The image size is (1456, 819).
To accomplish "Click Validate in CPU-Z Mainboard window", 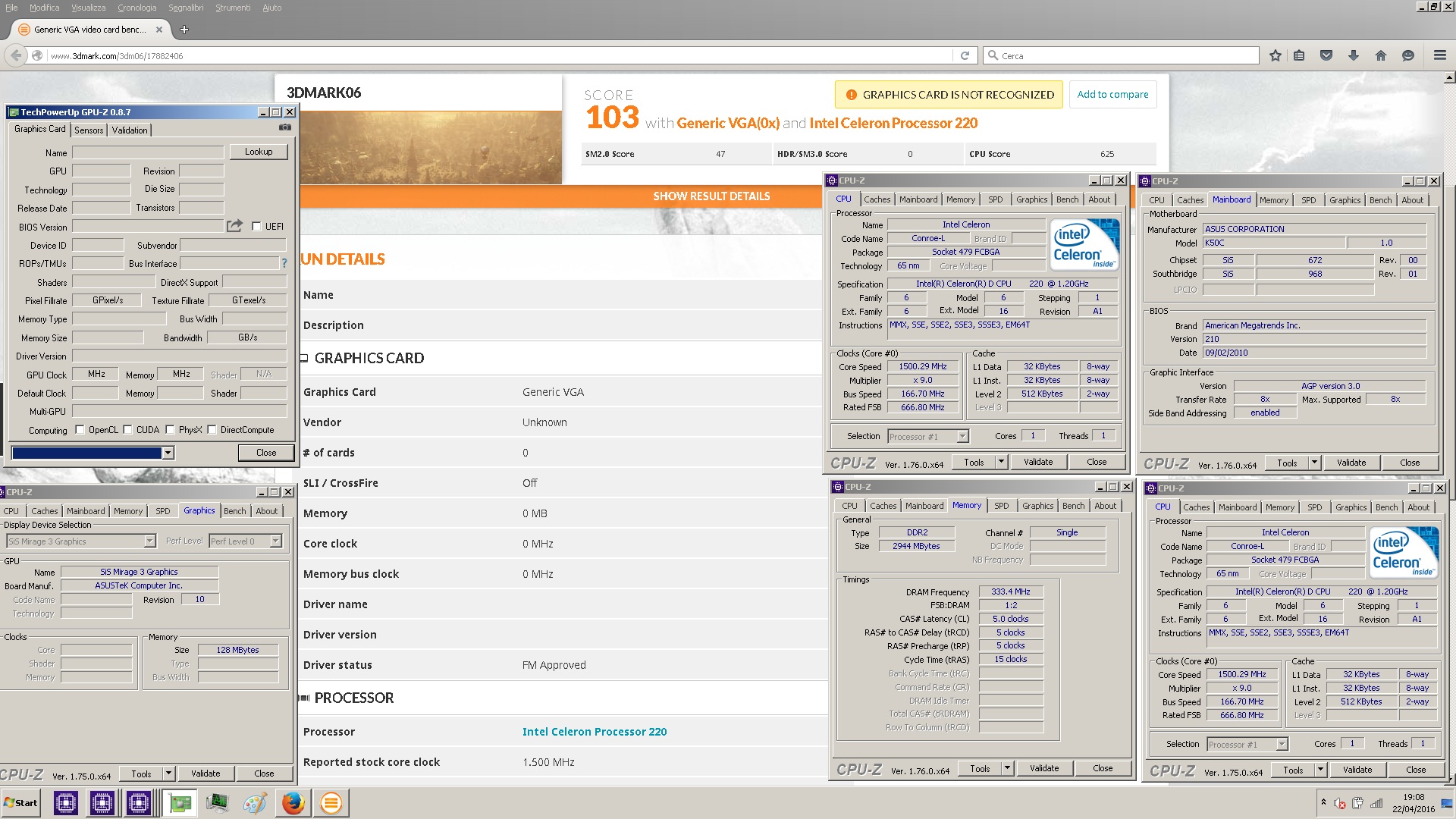I will point(1351,462).
